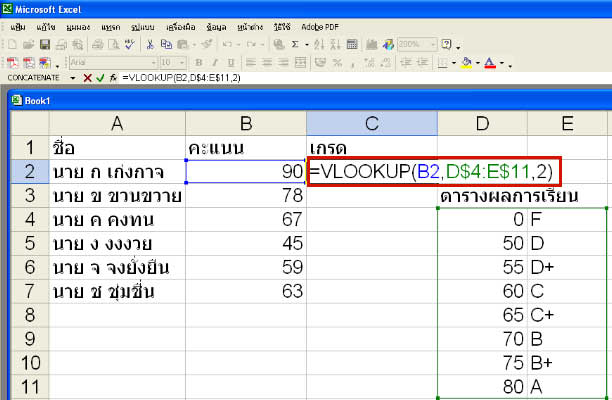Cancel the formula with the red X
Image resolution: width=612 pixels, height=400 pixels.
click(87, 77)
